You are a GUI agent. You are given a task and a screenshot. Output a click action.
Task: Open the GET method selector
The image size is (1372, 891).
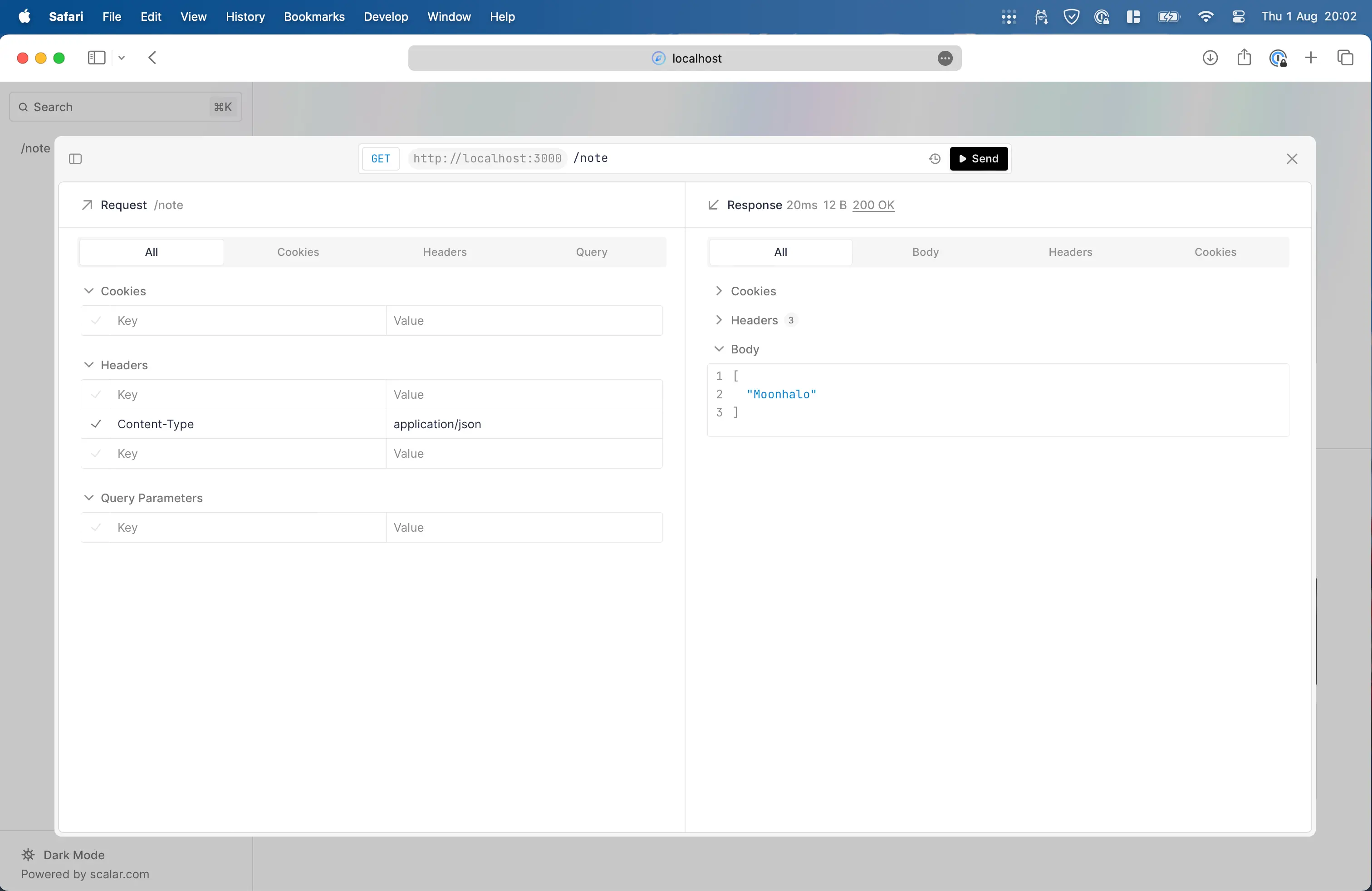(x=381, y=158)
